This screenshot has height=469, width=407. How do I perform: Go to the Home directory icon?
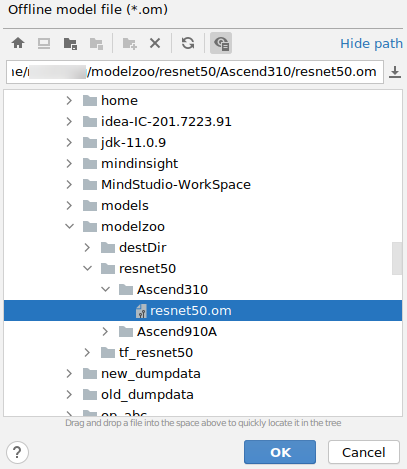[x=18, y=43]
